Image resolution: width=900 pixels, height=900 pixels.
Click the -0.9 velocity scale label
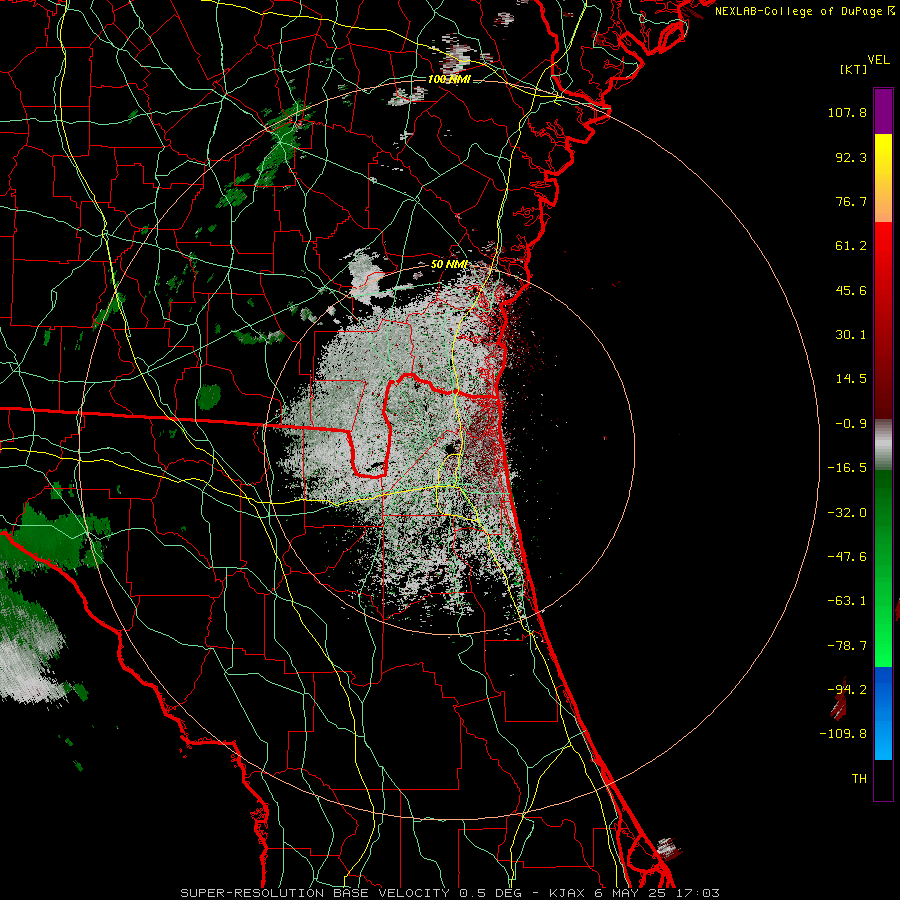[x=851, y=424]
